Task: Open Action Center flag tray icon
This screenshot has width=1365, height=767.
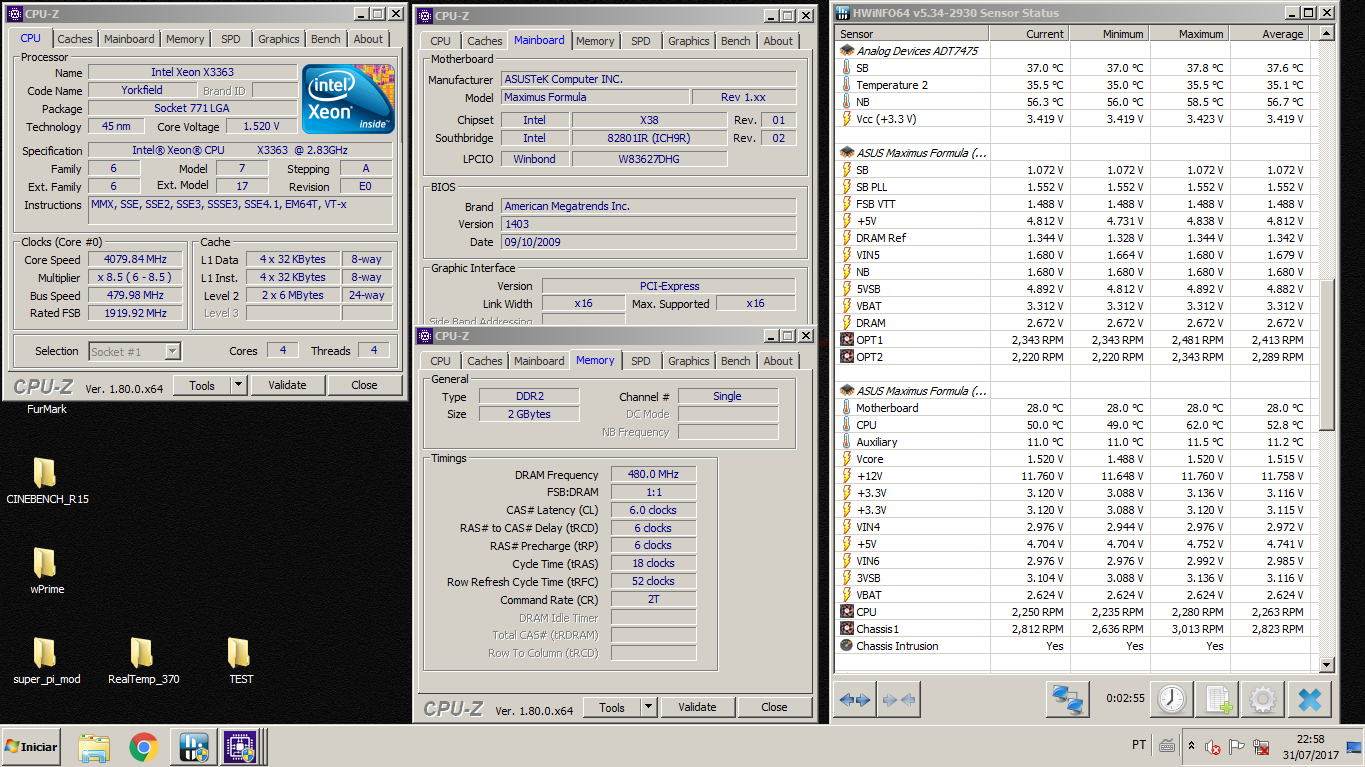Action: tap(1236, 746)
